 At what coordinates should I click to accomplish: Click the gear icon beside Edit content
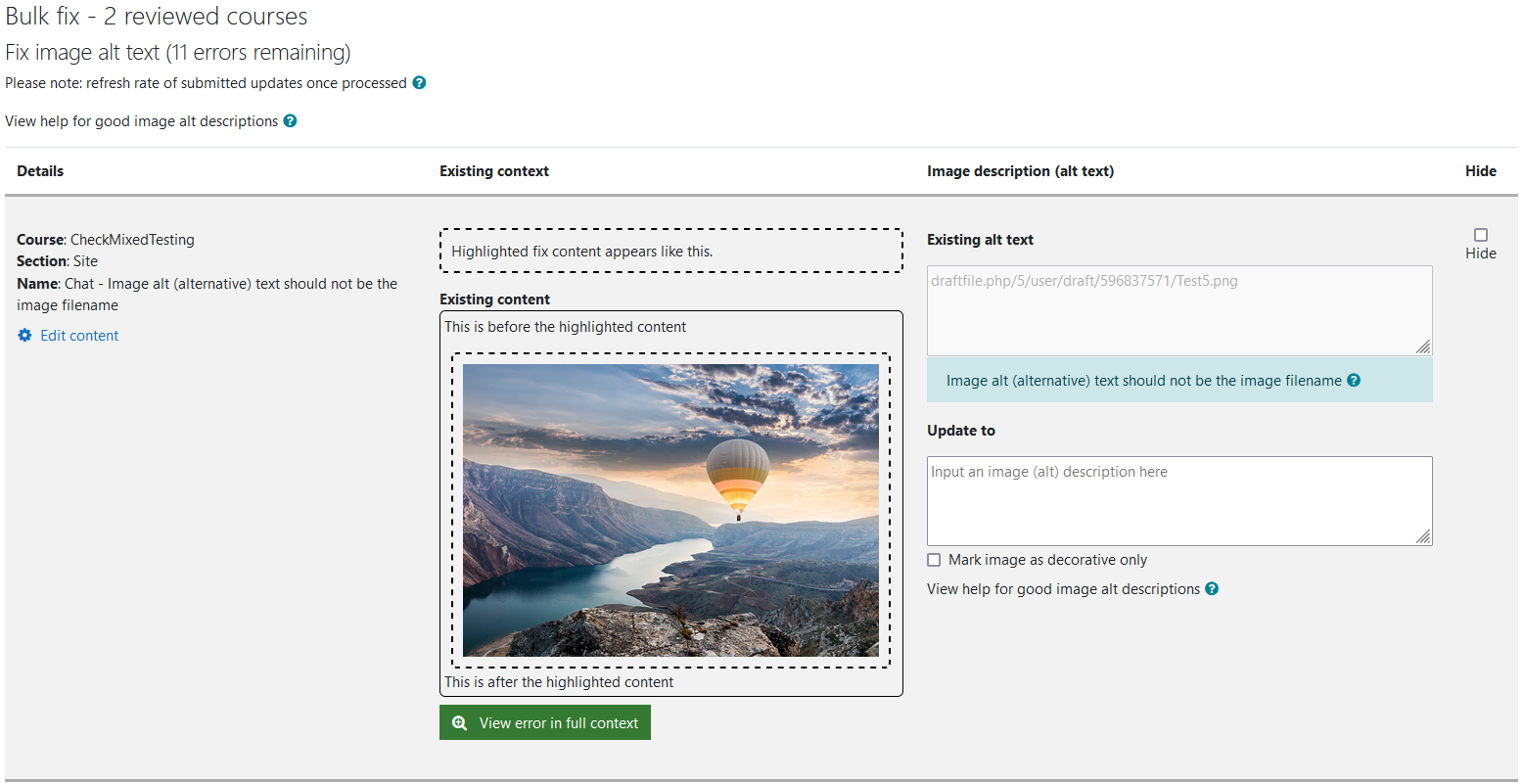point(24,336)
